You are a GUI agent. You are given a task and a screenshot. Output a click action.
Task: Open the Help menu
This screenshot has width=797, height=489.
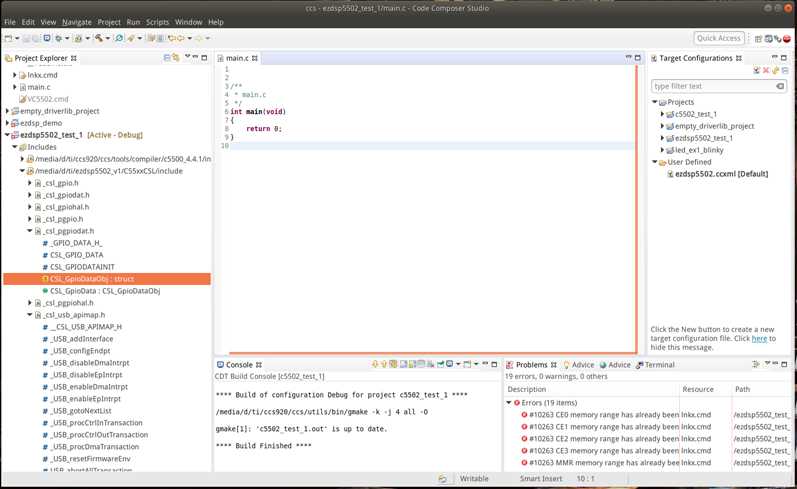(x=216, y=22)
